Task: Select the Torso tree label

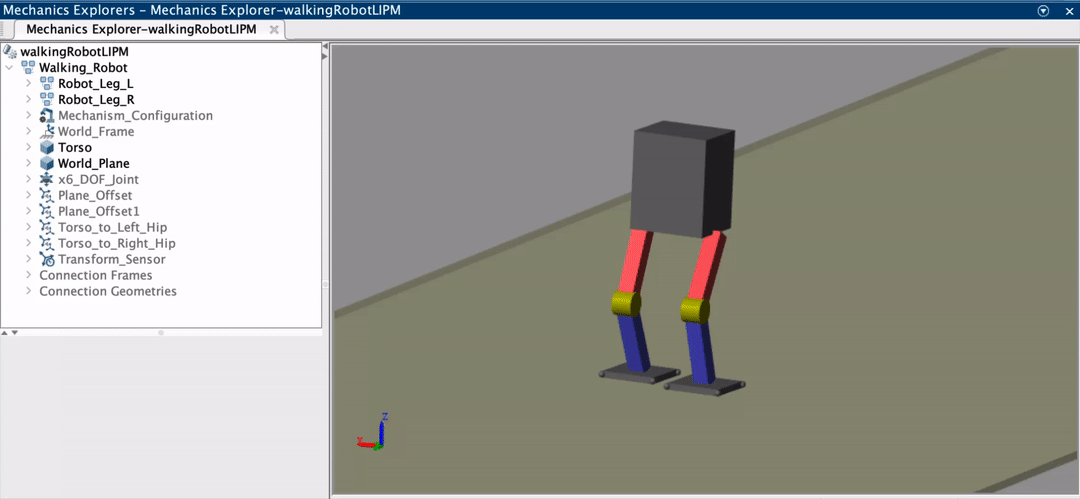Action: (74, 147)
